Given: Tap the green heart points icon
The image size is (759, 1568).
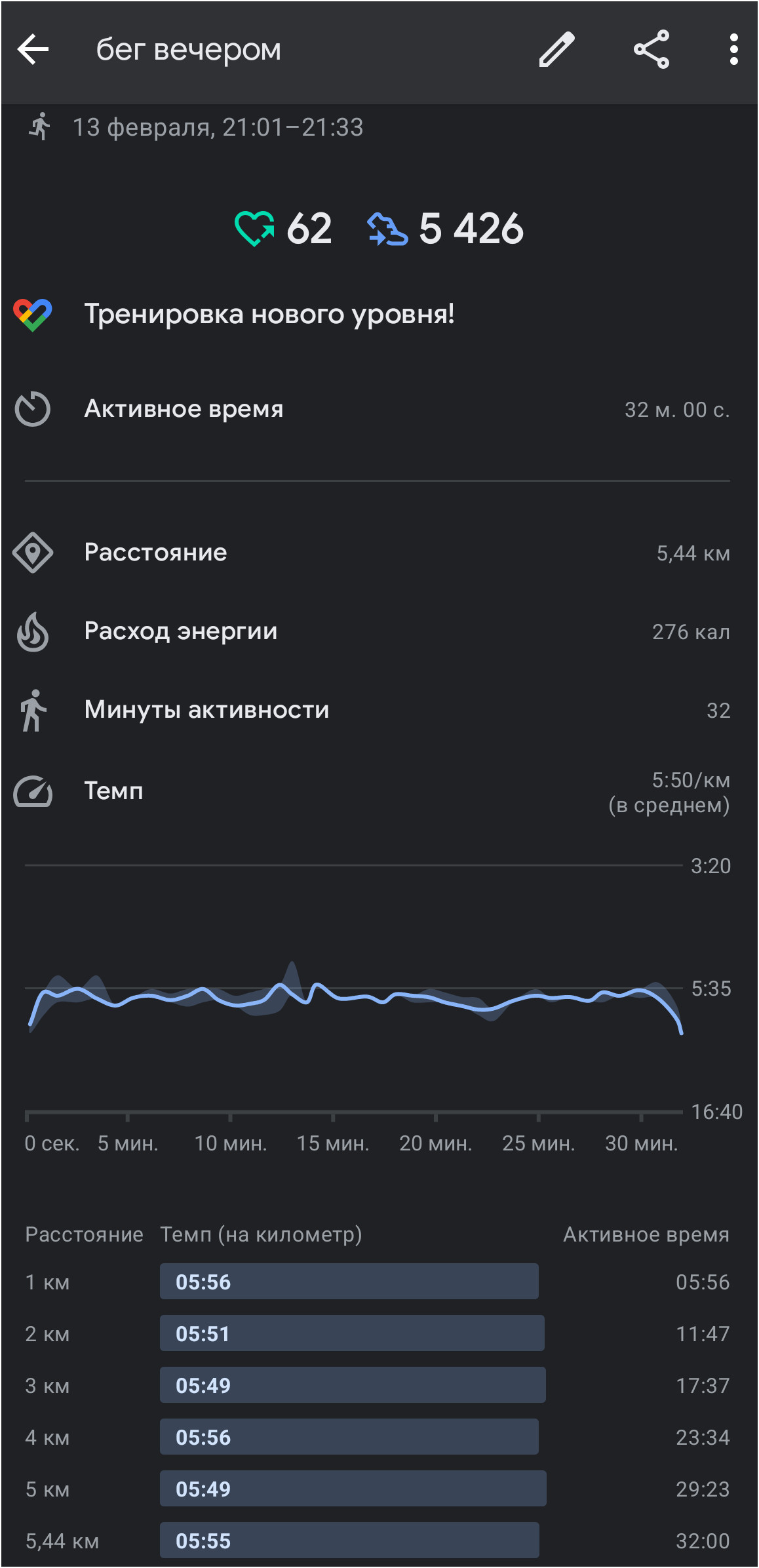Looking at the screenshot, I should coord(254,228).
